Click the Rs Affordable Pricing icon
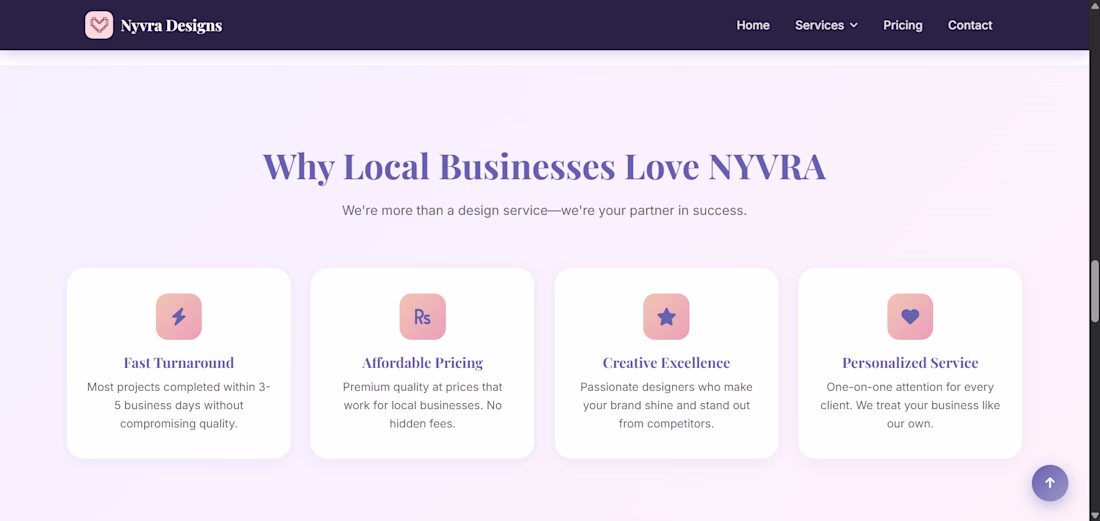Image resolution: width=1100 pixels, height=521 pixels. (x=422, y=316)
